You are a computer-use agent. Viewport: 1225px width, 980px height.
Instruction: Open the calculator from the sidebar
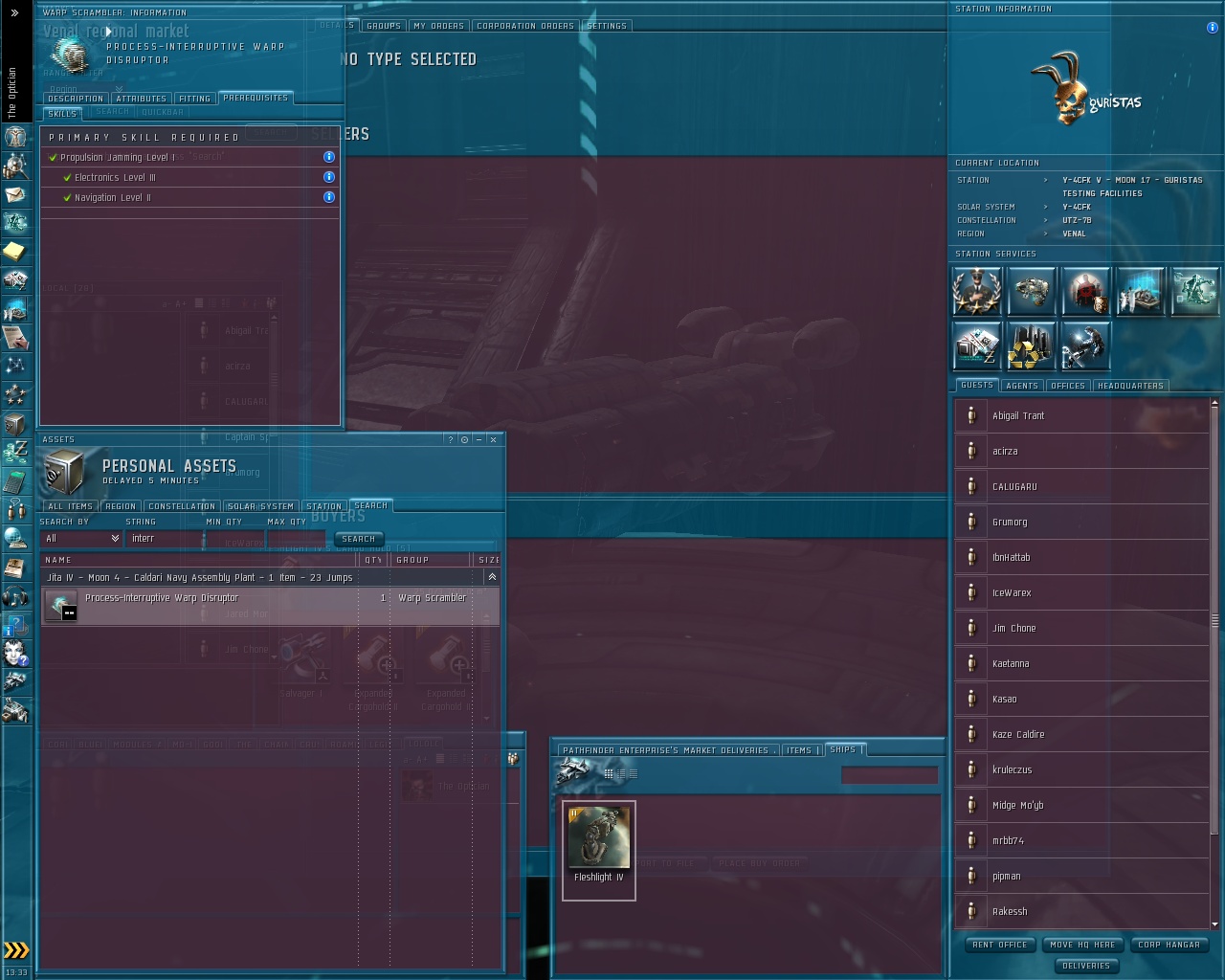tap(15, 480)
